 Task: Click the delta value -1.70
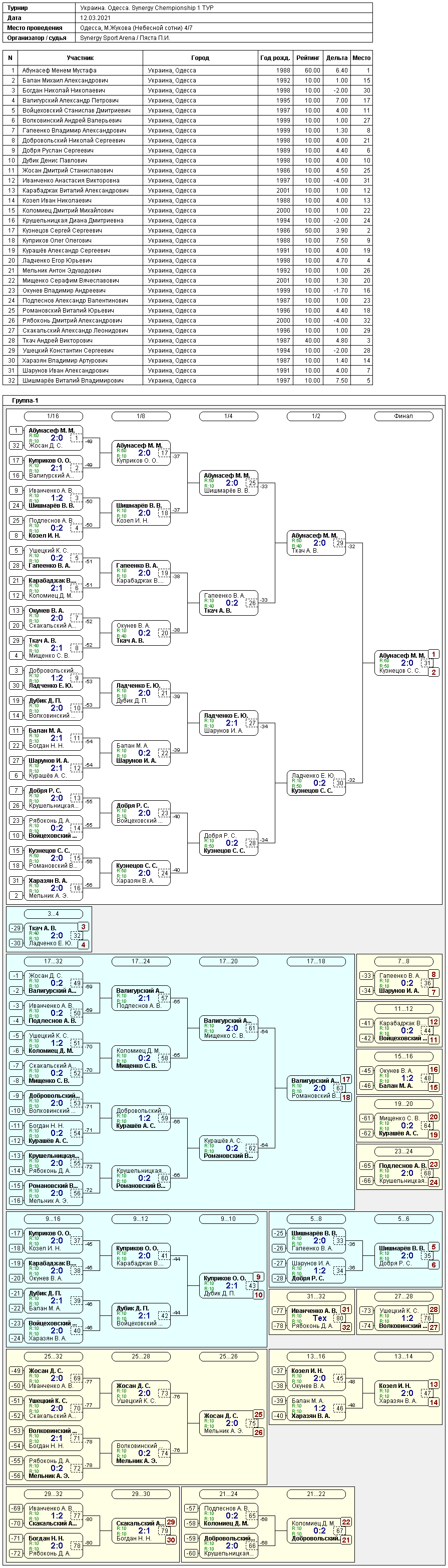click(x=341, y=291)
